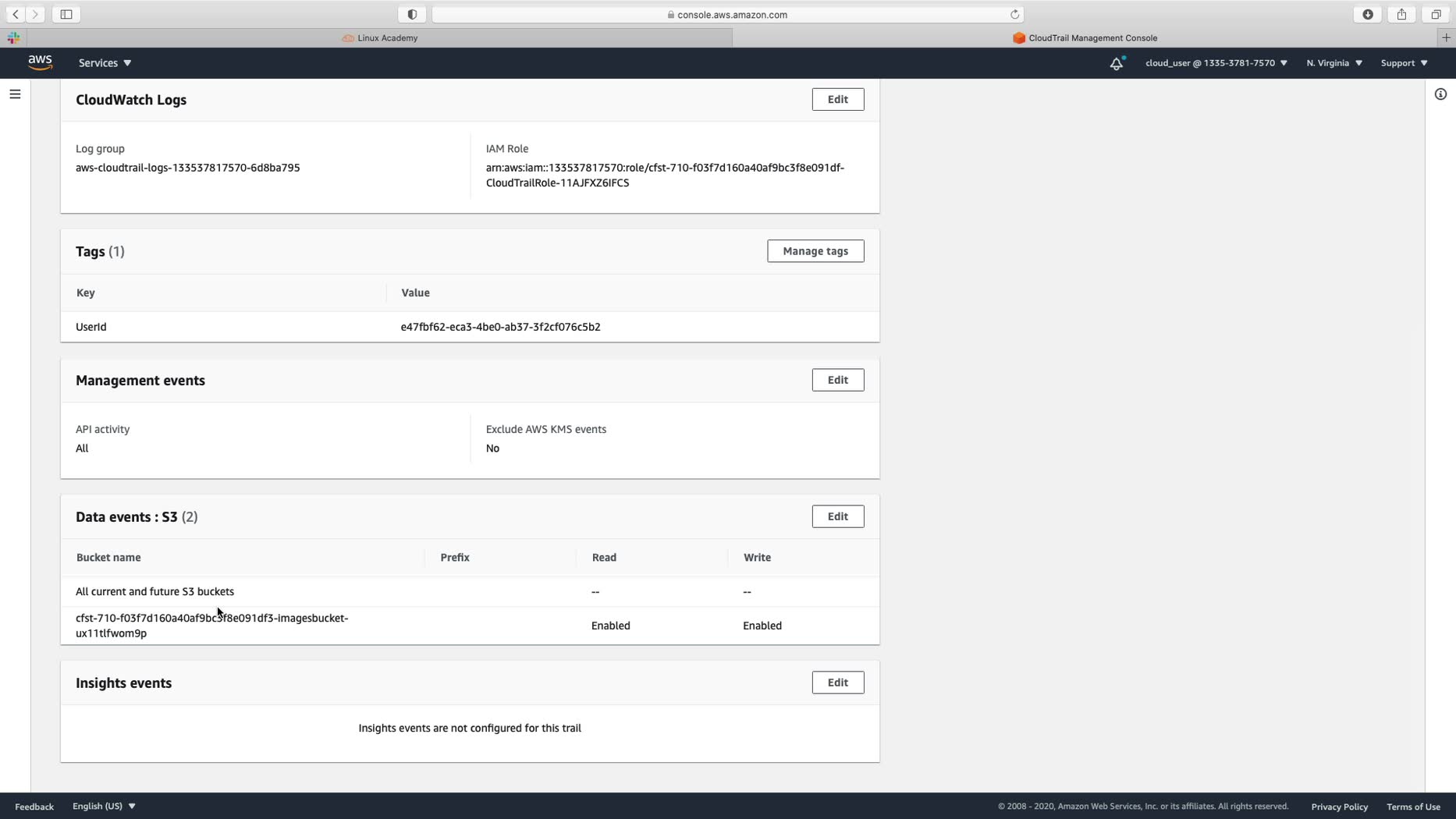Toggle the Safari sidebar icon
Viewport: 1456px width, 819px height.
66,14
